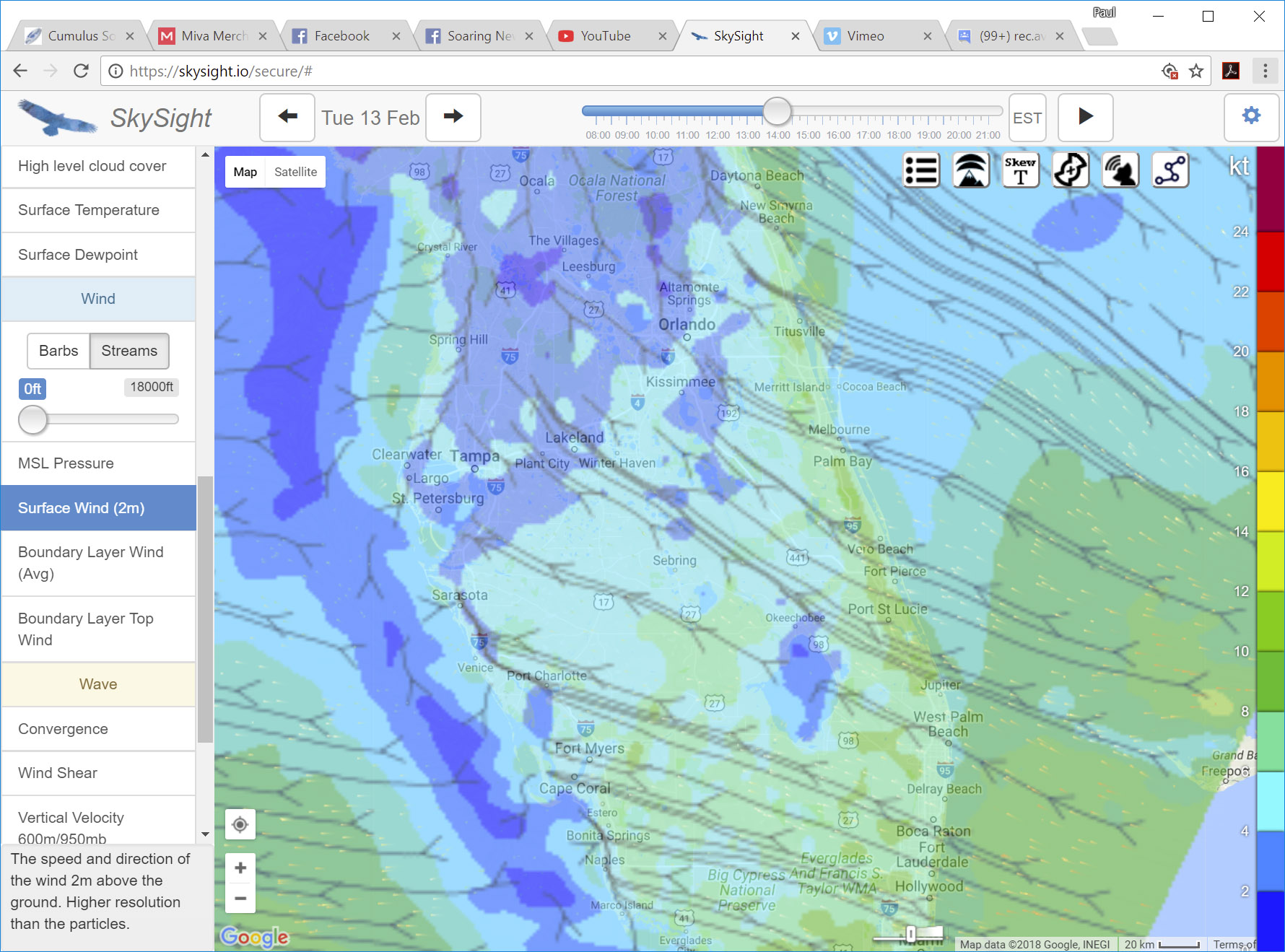Bookmark this page with the star
The width and height of the screenshot is (1285, 952).
(1196, 71)
